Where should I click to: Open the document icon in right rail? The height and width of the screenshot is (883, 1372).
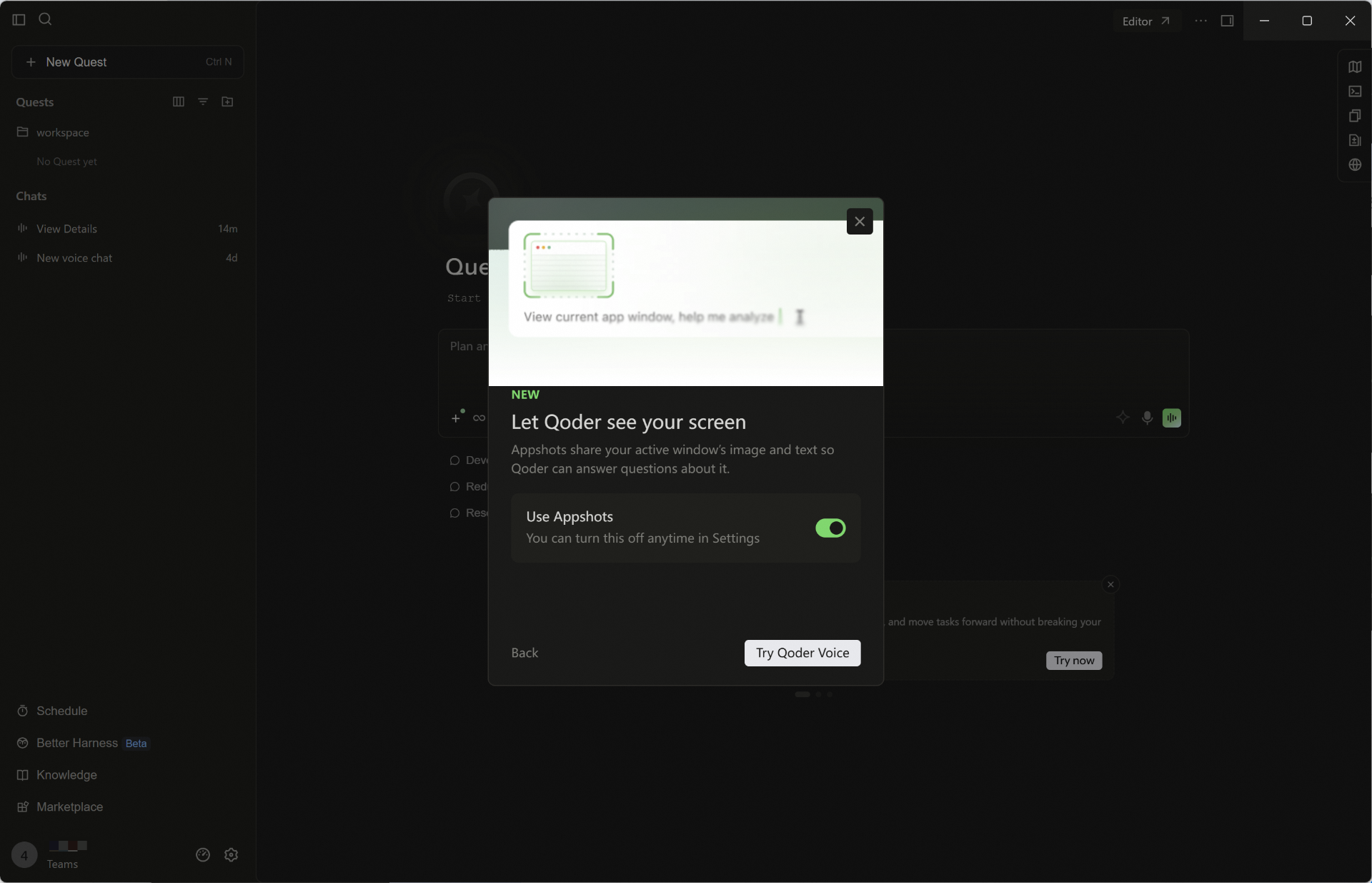[x=1355, y=140]
